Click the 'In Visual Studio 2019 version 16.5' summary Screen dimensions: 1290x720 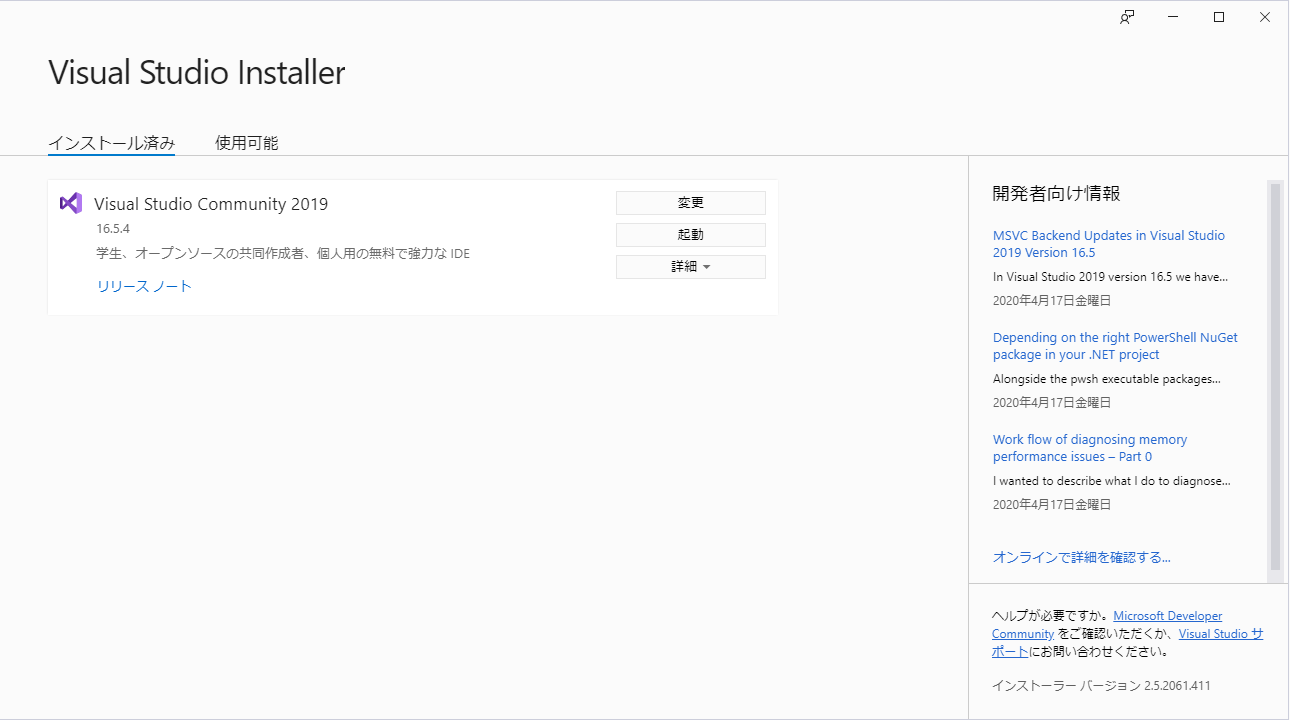click(x=1110, y=277)
